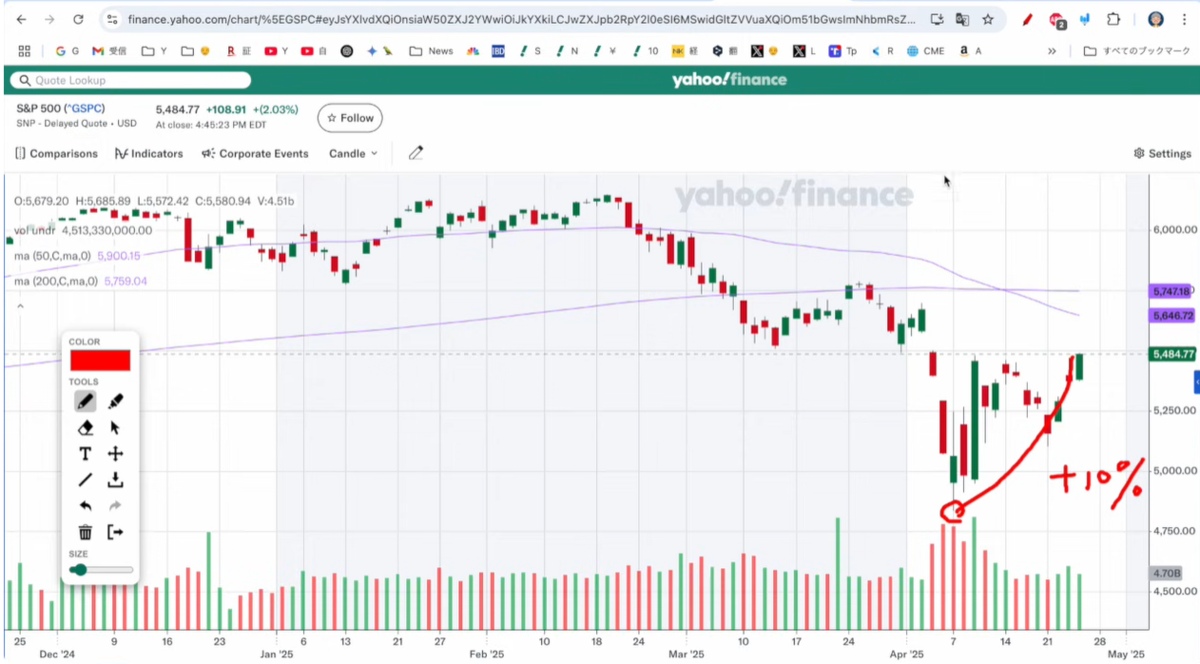Click the vol undr indicator label

[x=33, y=230]
